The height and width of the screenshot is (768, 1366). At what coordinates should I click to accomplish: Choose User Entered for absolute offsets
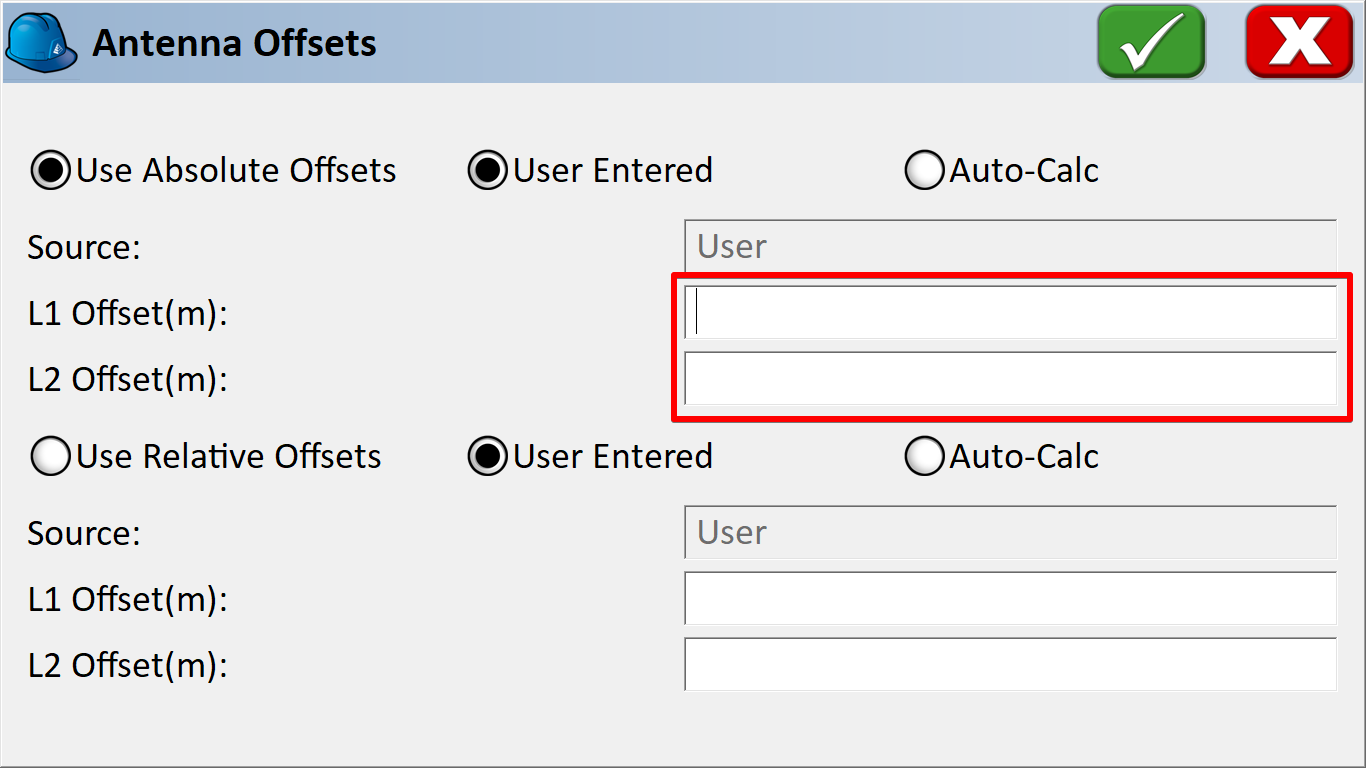click(488, 170)
